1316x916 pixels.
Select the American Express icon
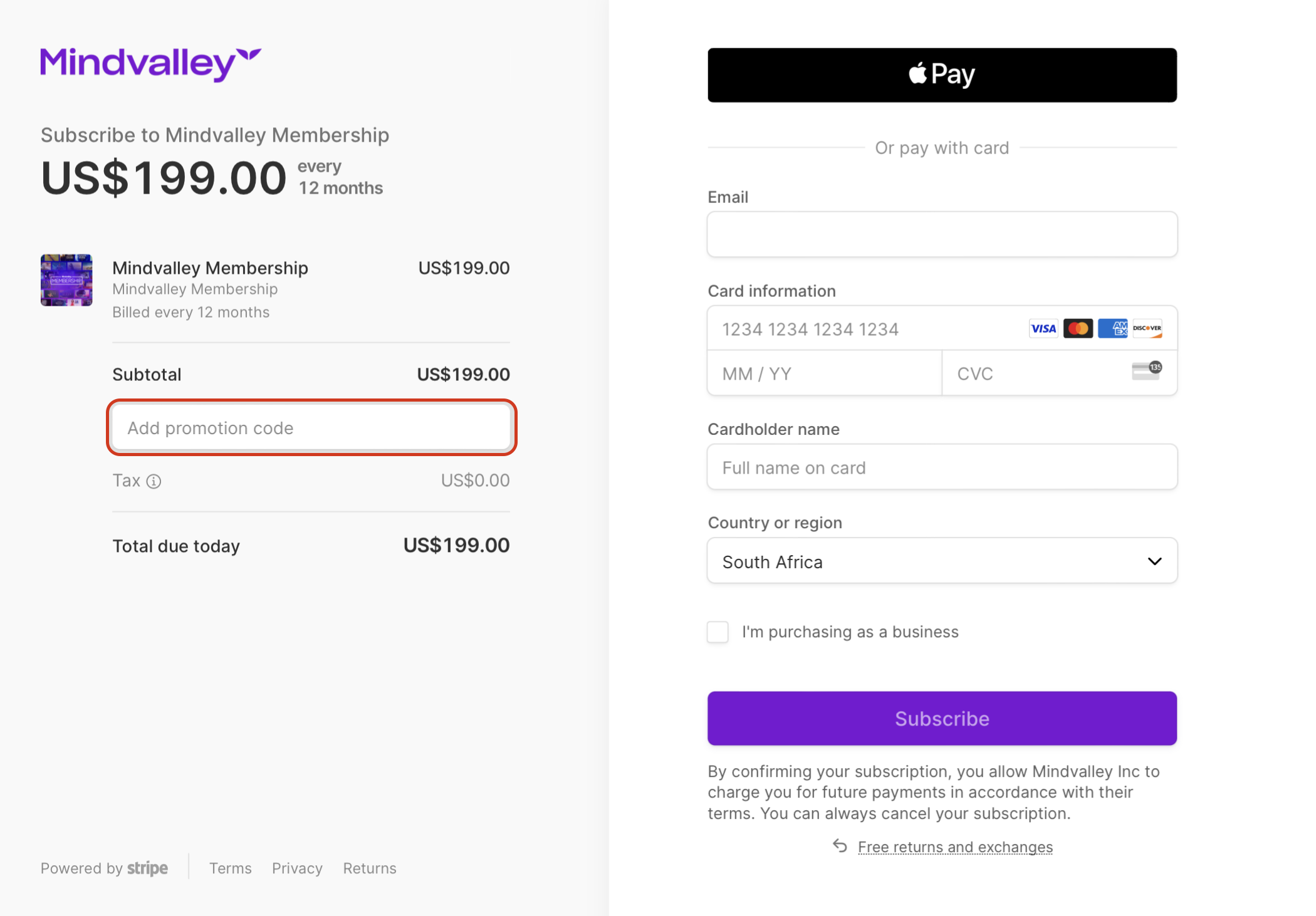point(1114,328)
